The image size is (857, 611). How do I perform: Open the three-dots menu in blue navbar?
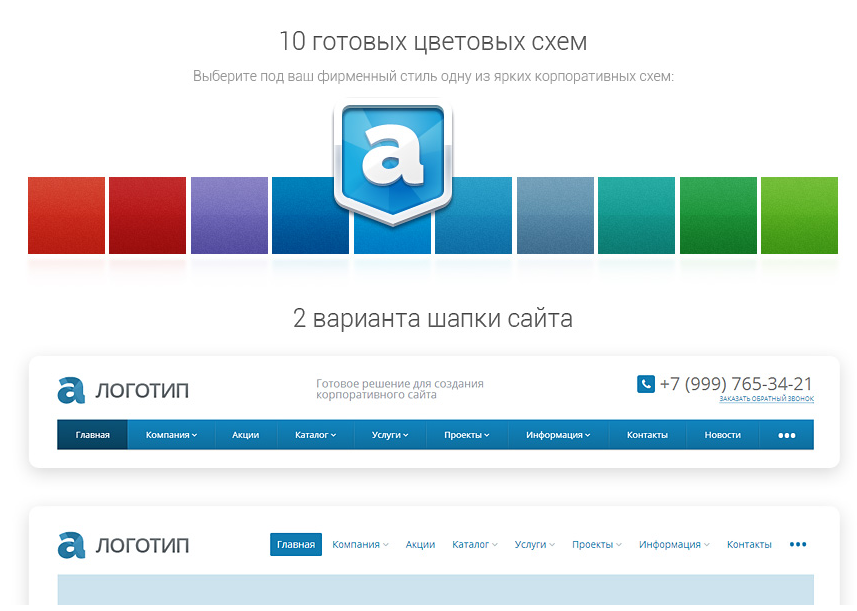(x=786, y=435)
